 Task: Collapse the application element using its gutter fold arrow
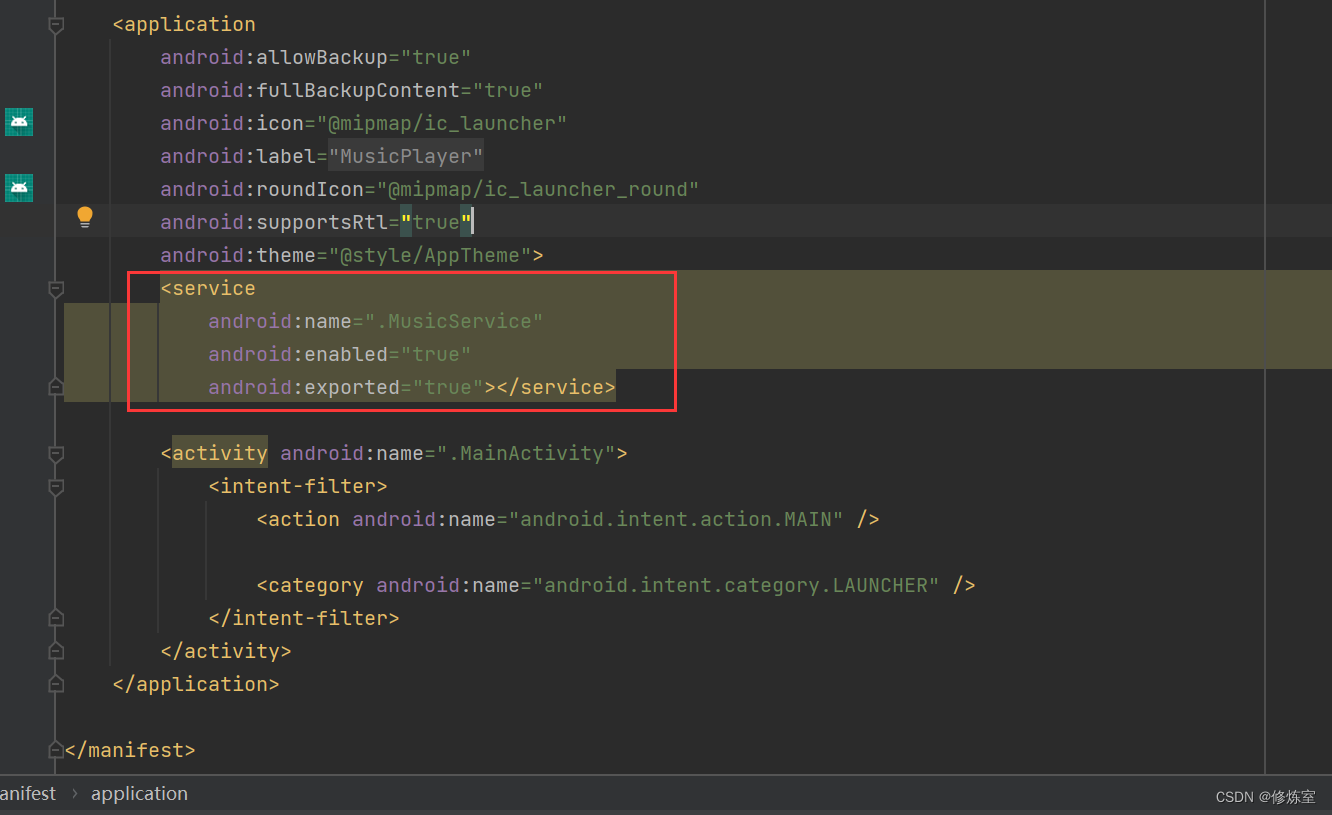(56, 24)
